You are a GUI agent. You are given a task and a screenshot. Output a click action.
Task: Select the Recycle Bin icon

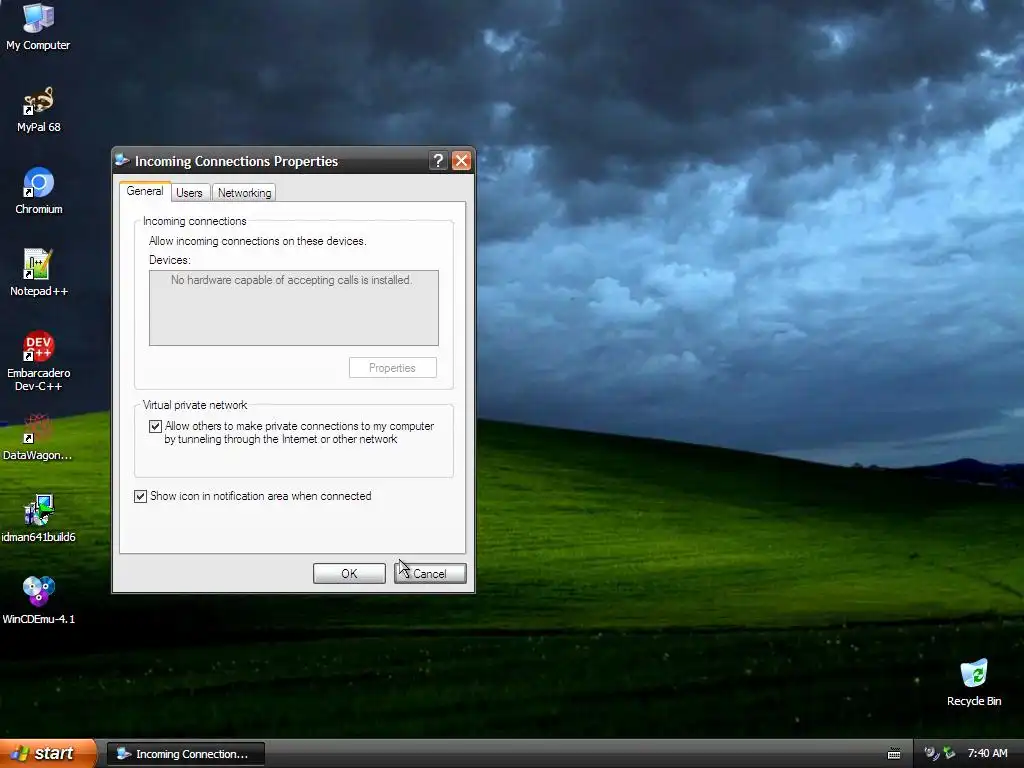coord(974,682)
